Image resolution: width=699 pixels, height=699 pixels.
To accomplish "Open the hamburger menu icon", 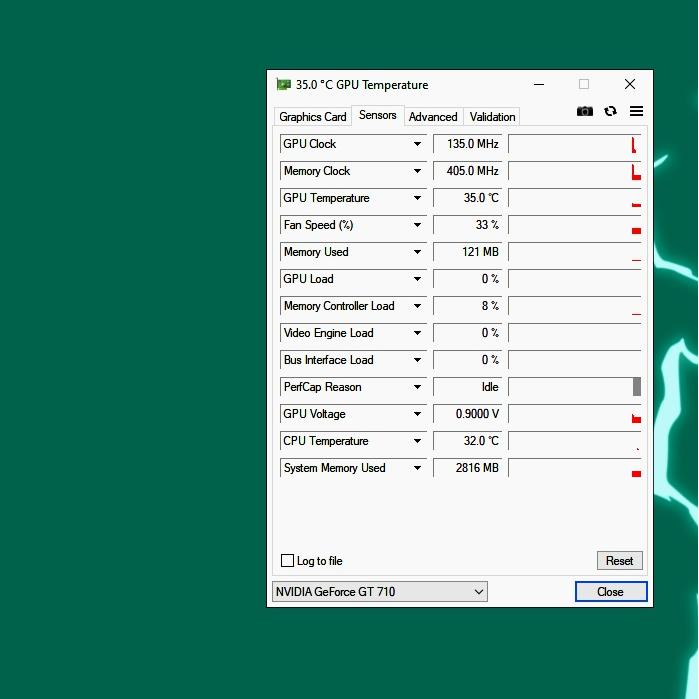I will pyautogui.click(x=636, y=111).
